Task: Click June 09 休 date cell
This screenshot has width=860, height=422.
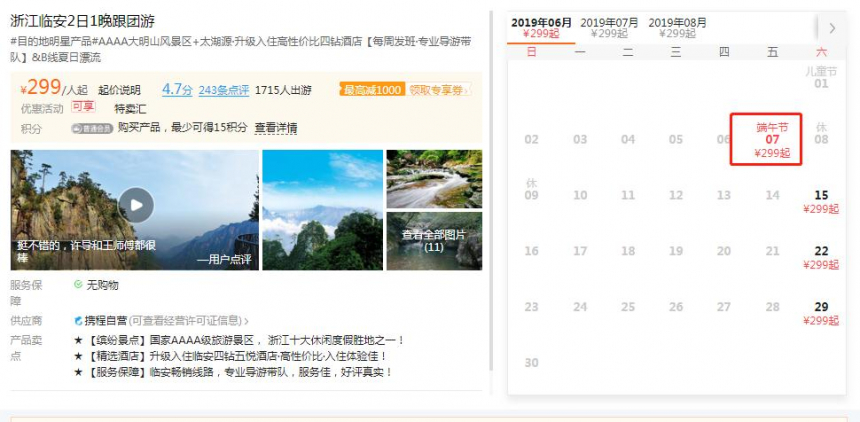Action: pyautogui.click(x=531, y=189)
